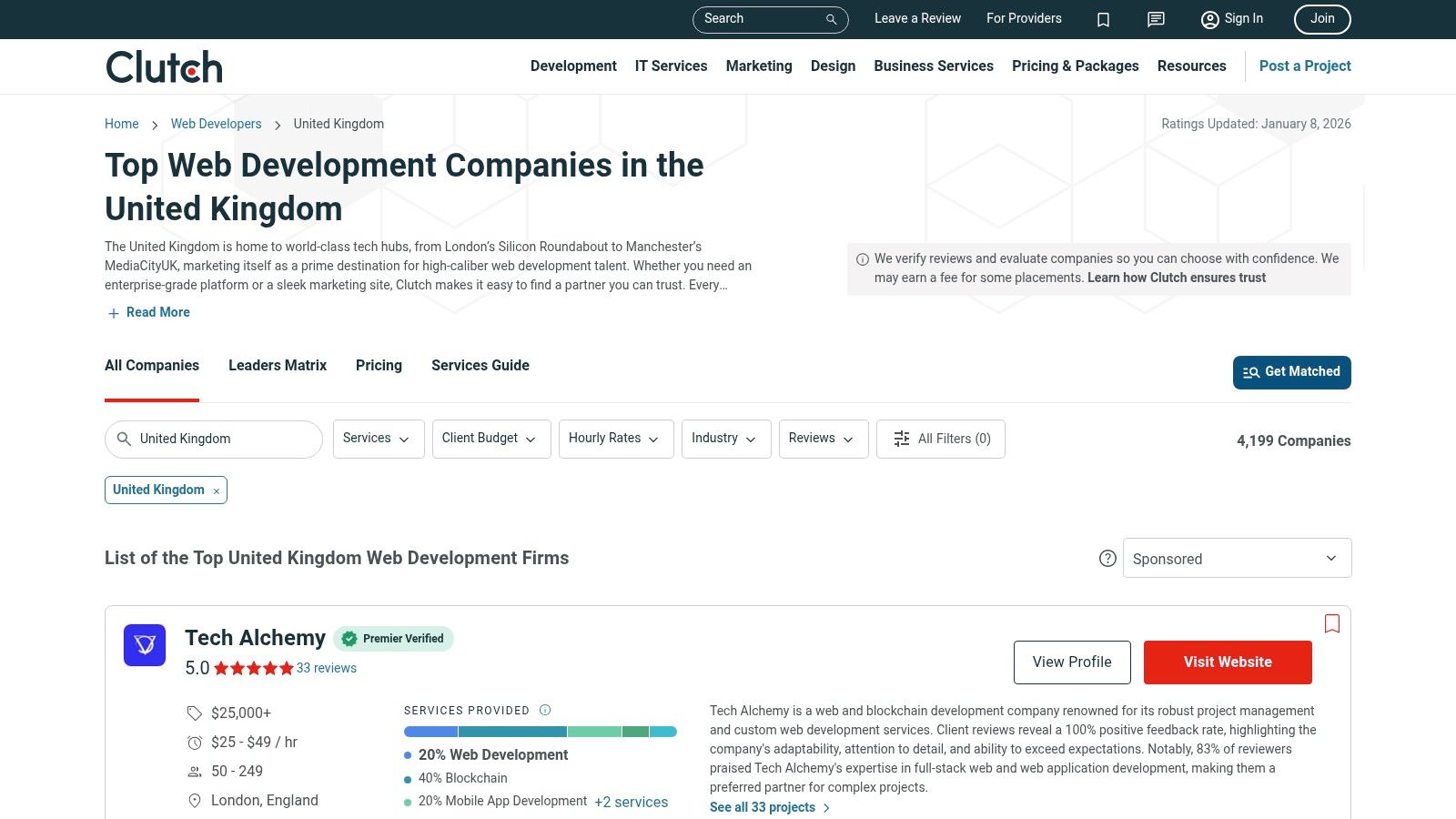The width and height of the screenshot is (1456, 819).
Task: Open the Development menu
Action: 573,66
